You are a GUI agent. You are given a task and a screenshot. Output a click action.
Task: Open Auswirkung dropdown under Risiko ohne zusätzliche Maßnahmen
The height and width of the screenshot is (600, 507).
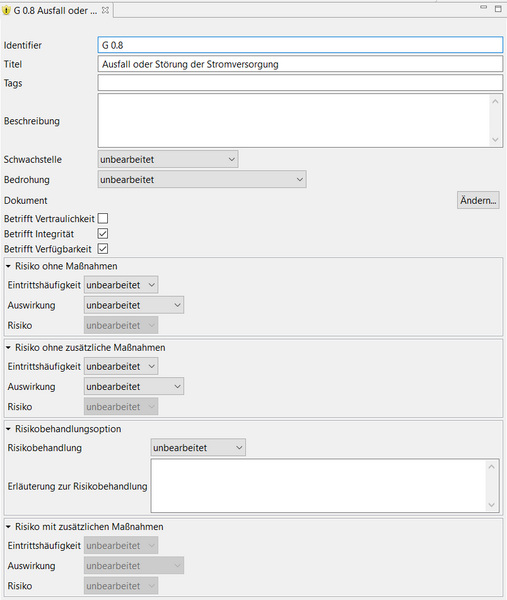[134, 386]
